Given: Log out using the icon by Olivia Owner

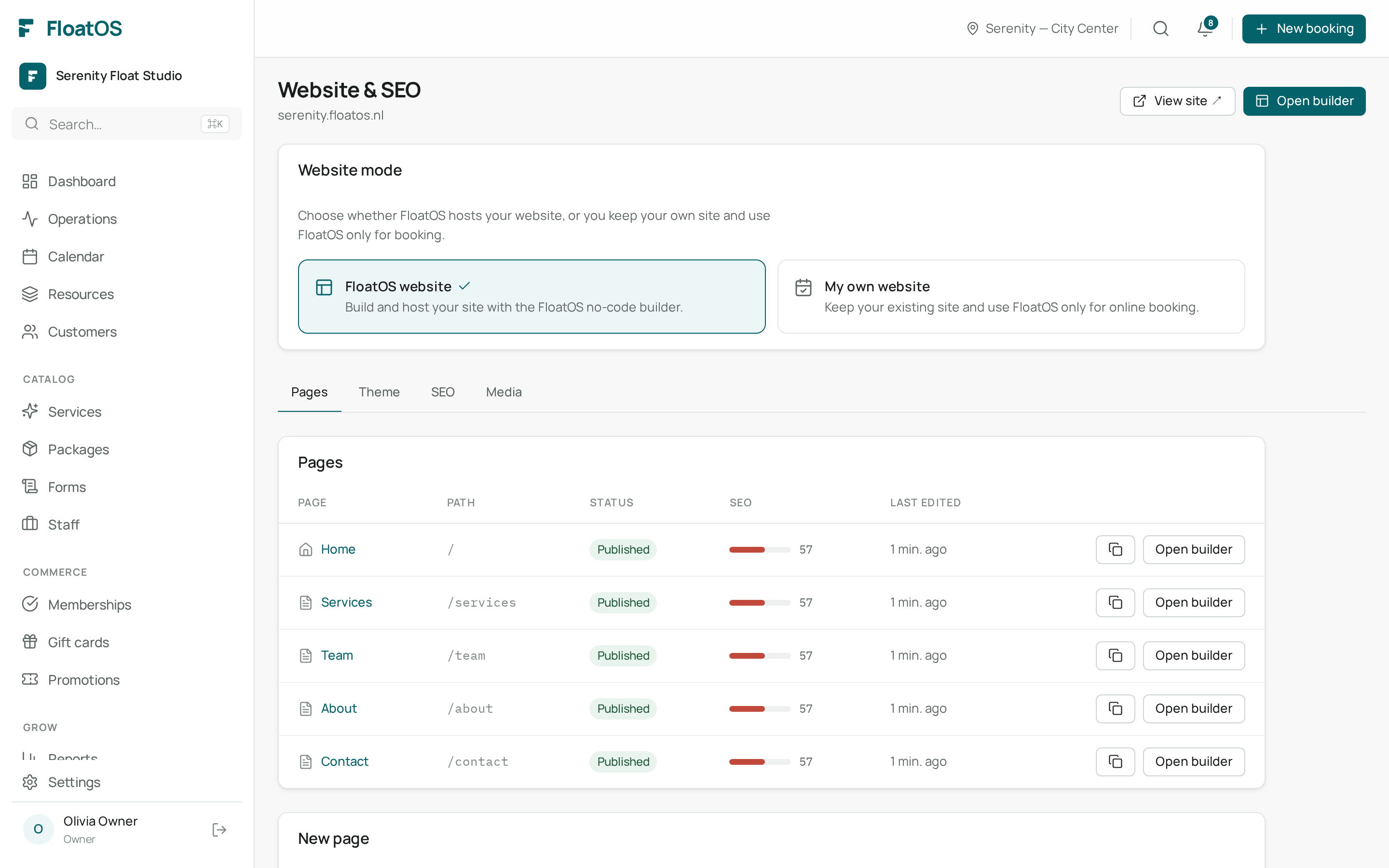Looking at the screenshot, I should 219,829.
